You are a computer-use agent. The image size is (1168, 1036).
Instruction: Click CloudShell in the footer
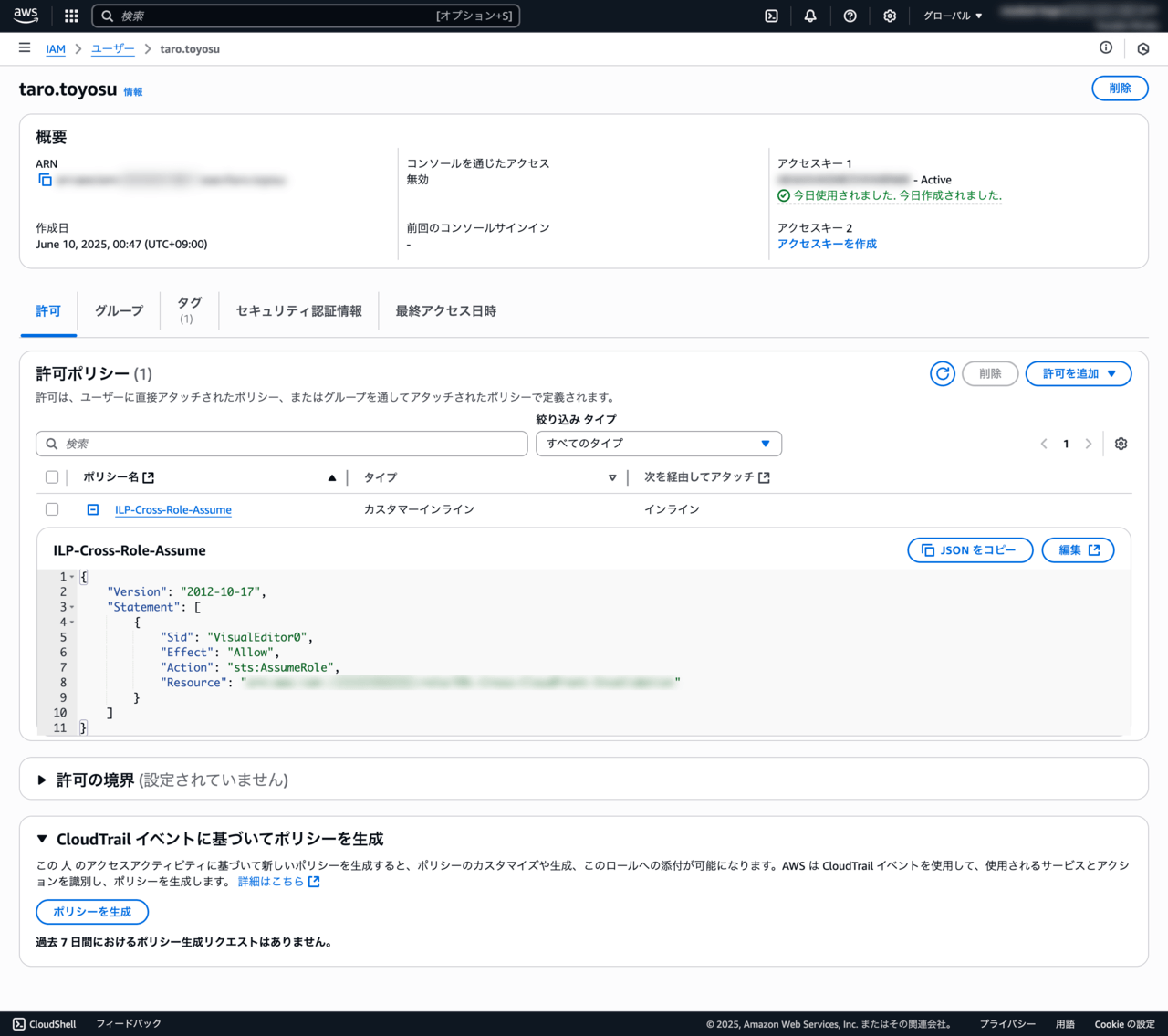coord(45,1024)
